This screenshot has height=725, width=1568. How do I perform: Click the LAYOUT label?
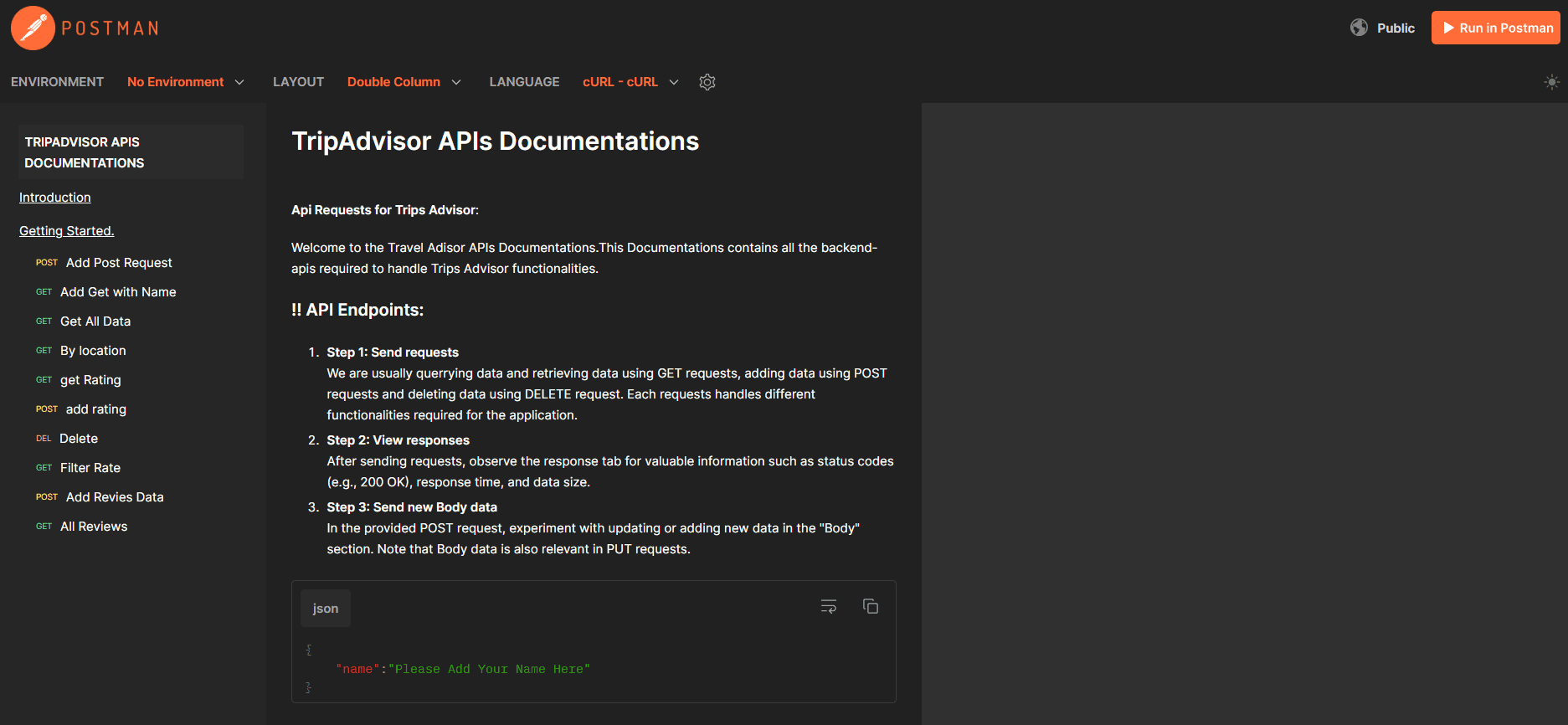click(x=298, y=82)
